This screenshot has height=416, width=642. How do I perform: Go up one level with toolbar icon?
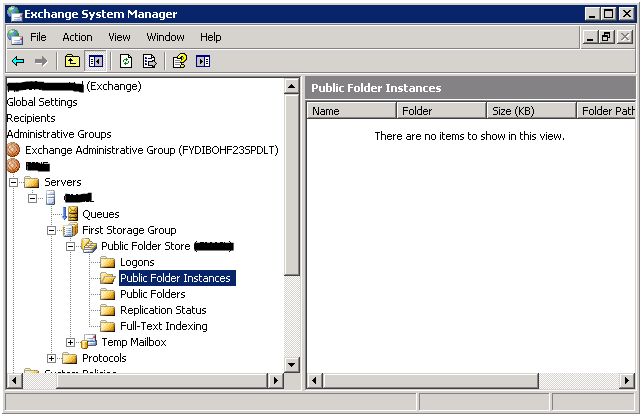[x=72, y=61]
